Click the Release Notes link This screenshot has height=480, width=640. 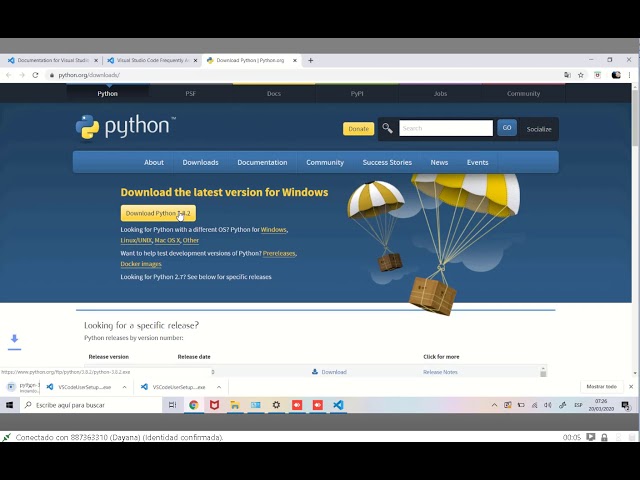point(440,372)
